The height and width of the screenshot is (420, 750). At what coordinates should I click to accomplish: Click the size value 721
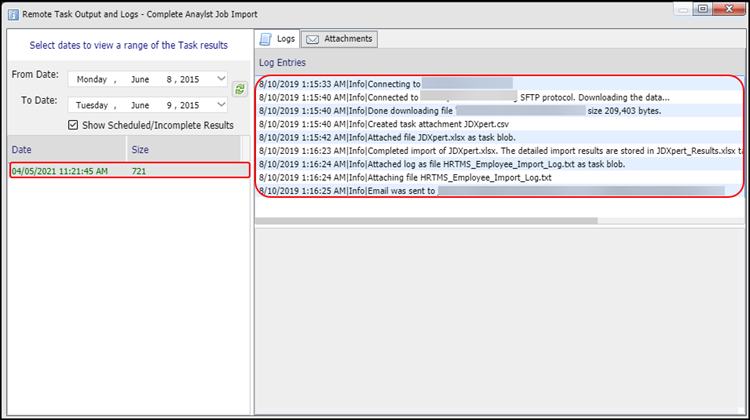coord(139,171)
